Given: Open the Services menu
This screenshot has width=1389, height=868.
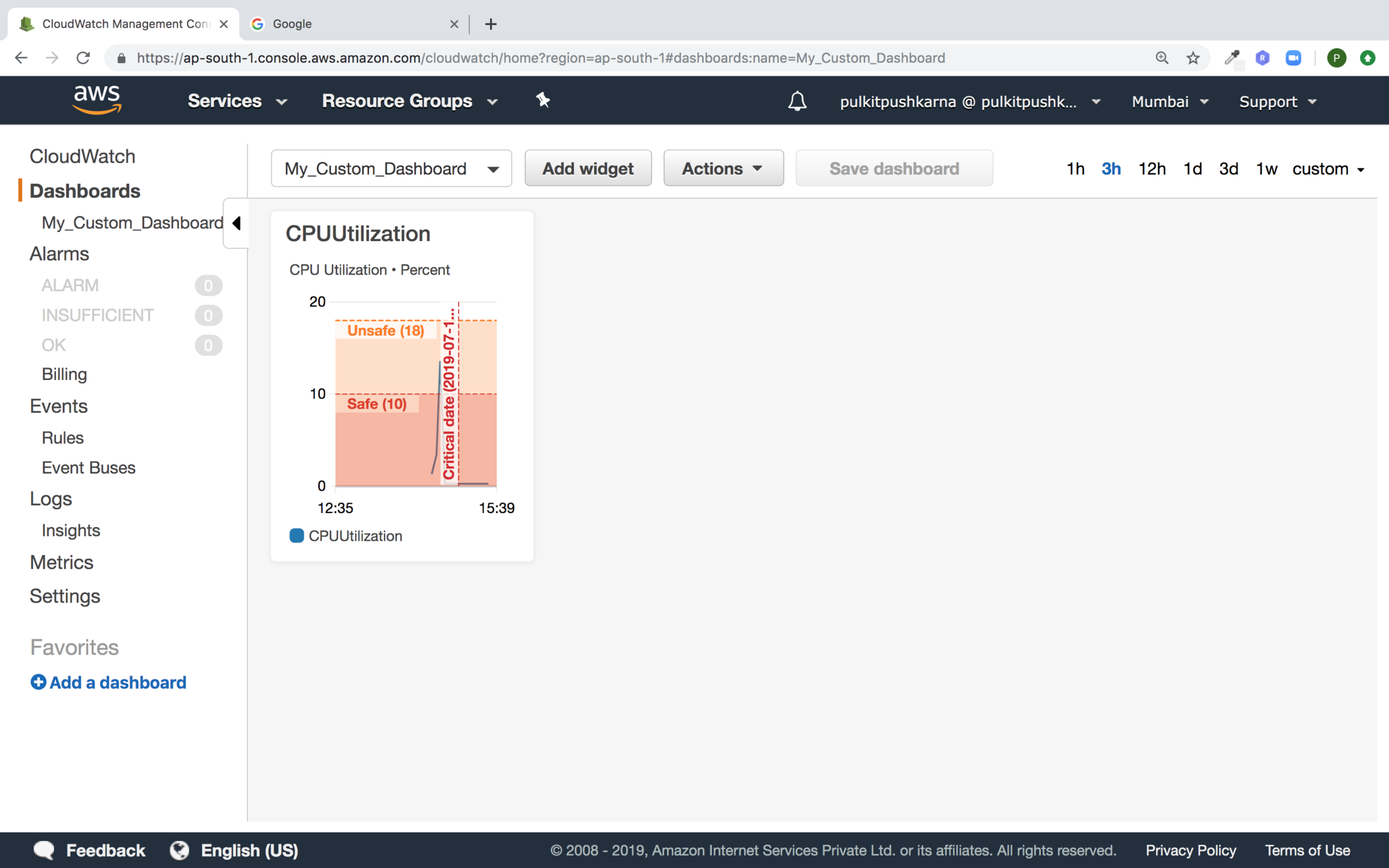Looking at the screenshot, I should click(x=237, y=101).
